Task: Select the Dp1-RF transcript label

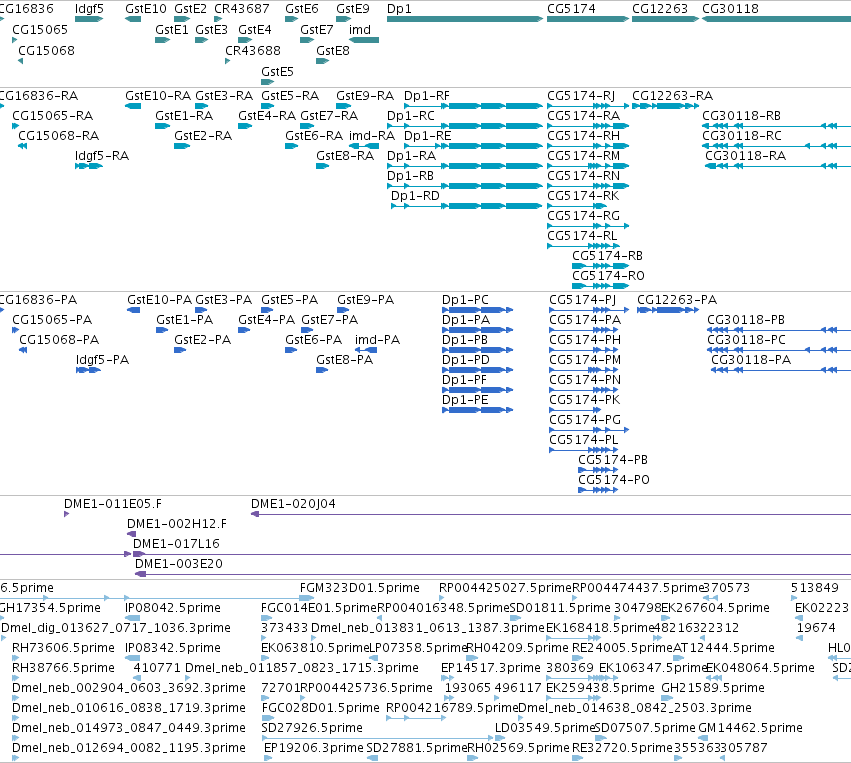Action: coord(427,96)
